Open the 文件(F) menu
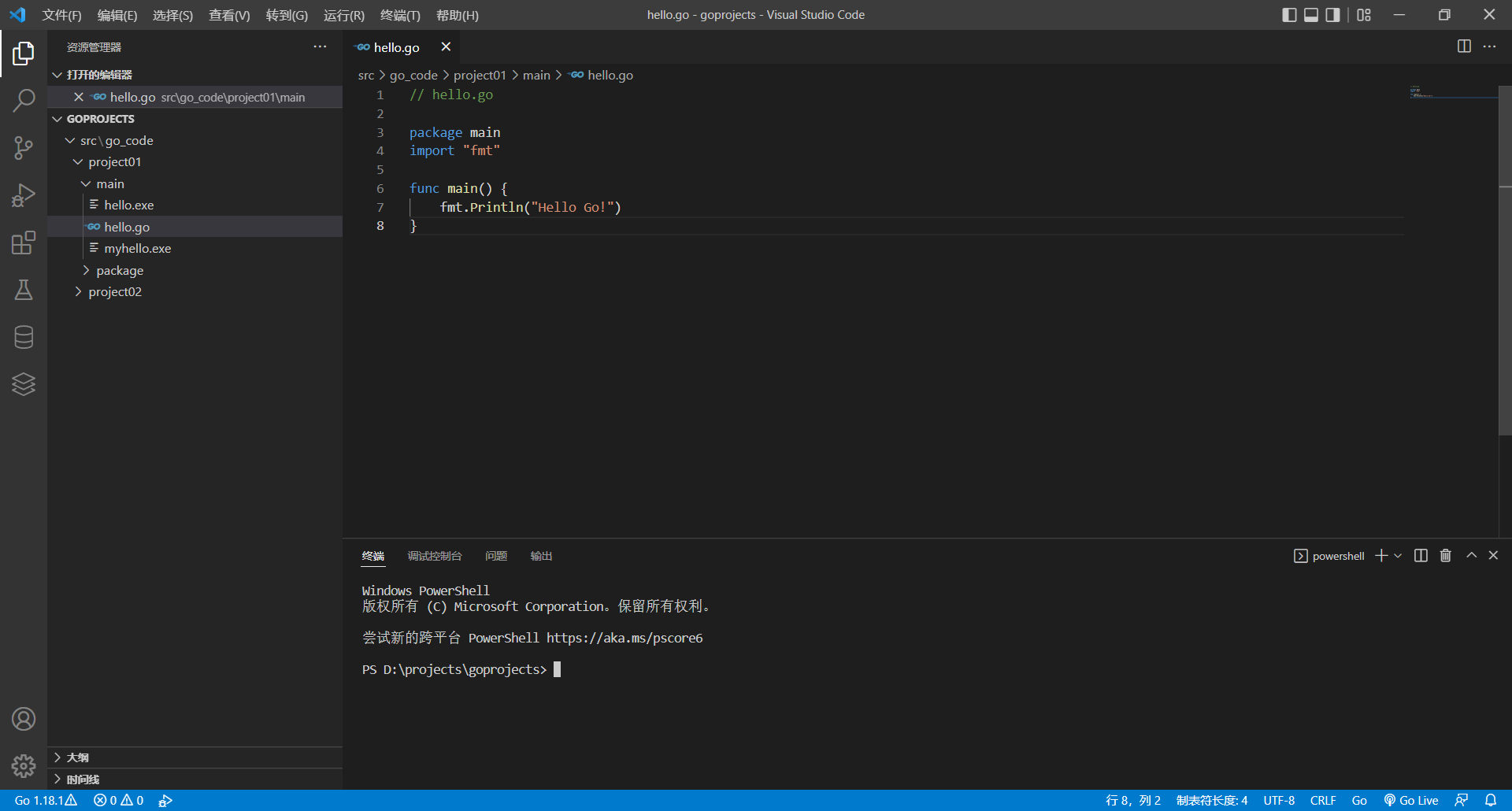Screen dimensions: 1512x811 click(x=61, y=15)
